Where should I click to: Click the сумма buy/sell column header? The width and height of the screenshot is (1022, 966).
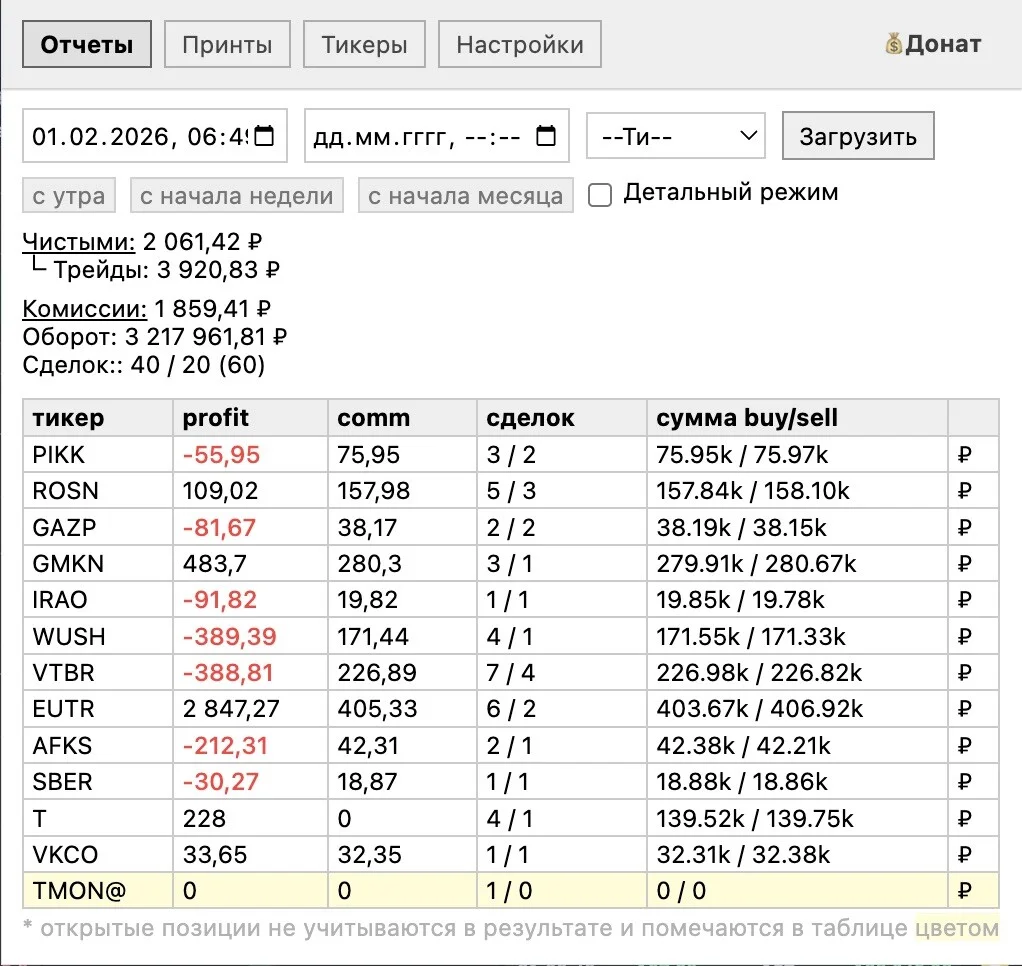(797, 418)
